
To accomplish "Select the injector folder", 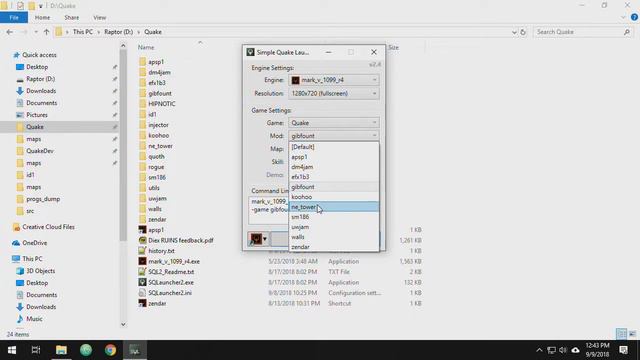I will click(158, 125).
